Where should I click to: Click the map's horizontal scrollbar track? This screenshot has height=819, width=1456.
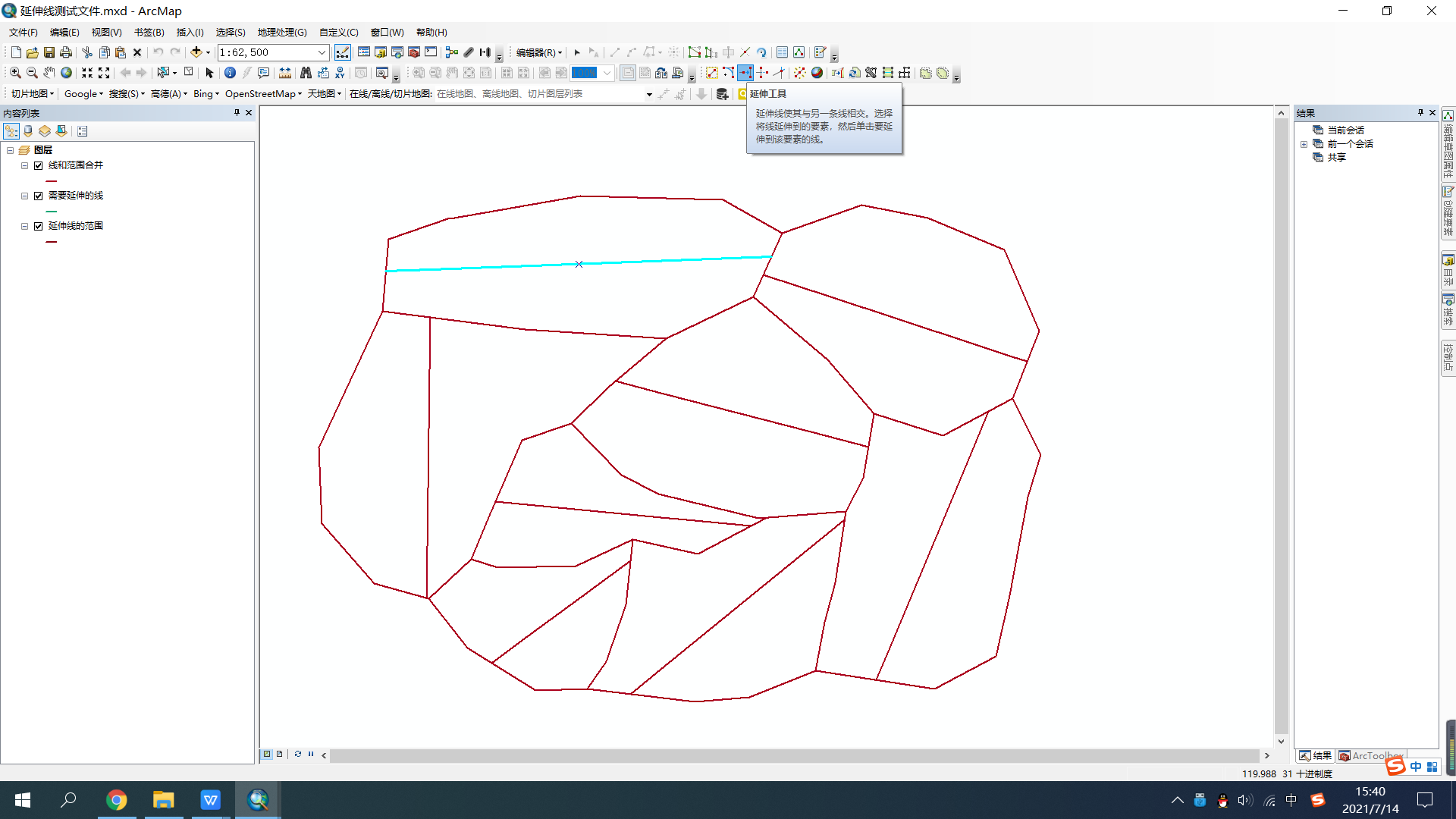(794, 755)
